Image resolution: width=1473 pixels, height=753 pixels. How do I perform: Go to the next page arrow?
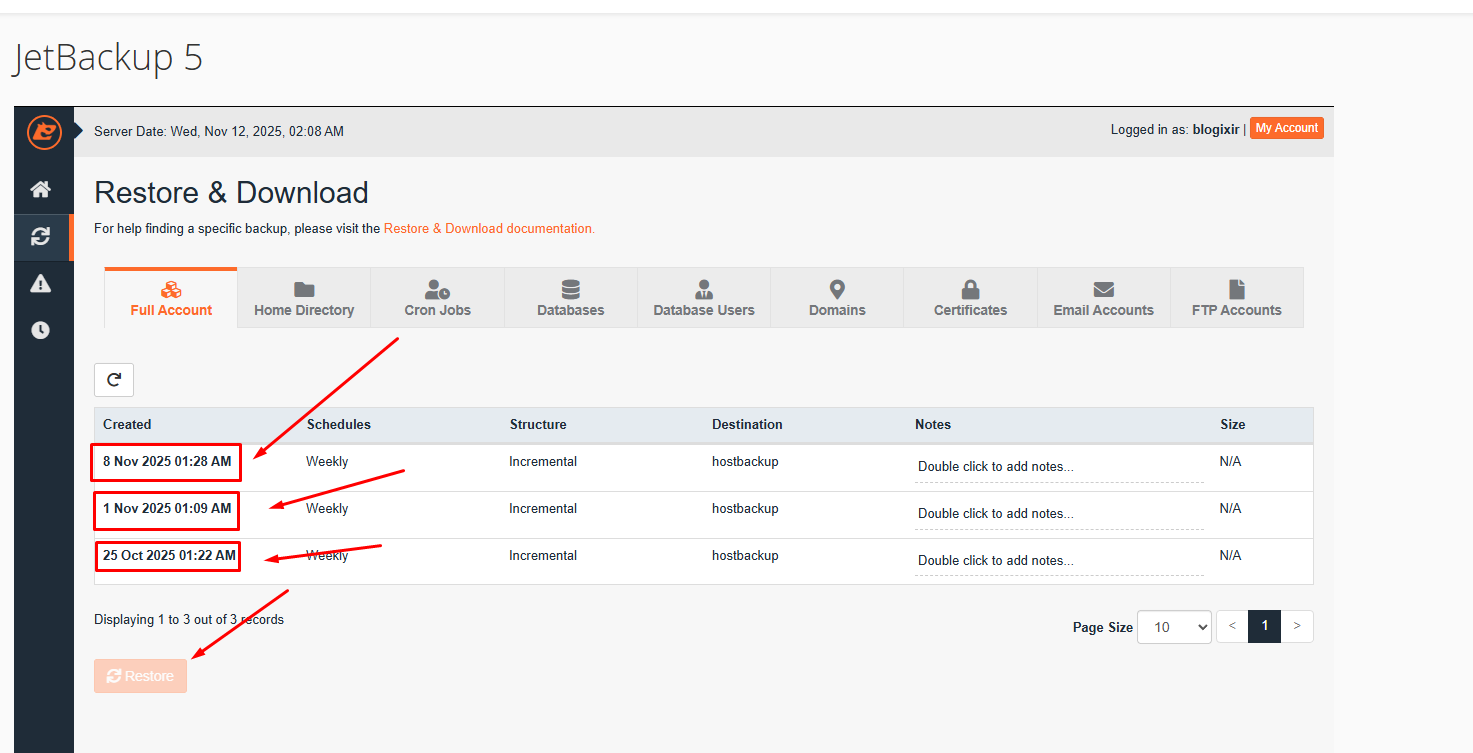point(1297,626)
